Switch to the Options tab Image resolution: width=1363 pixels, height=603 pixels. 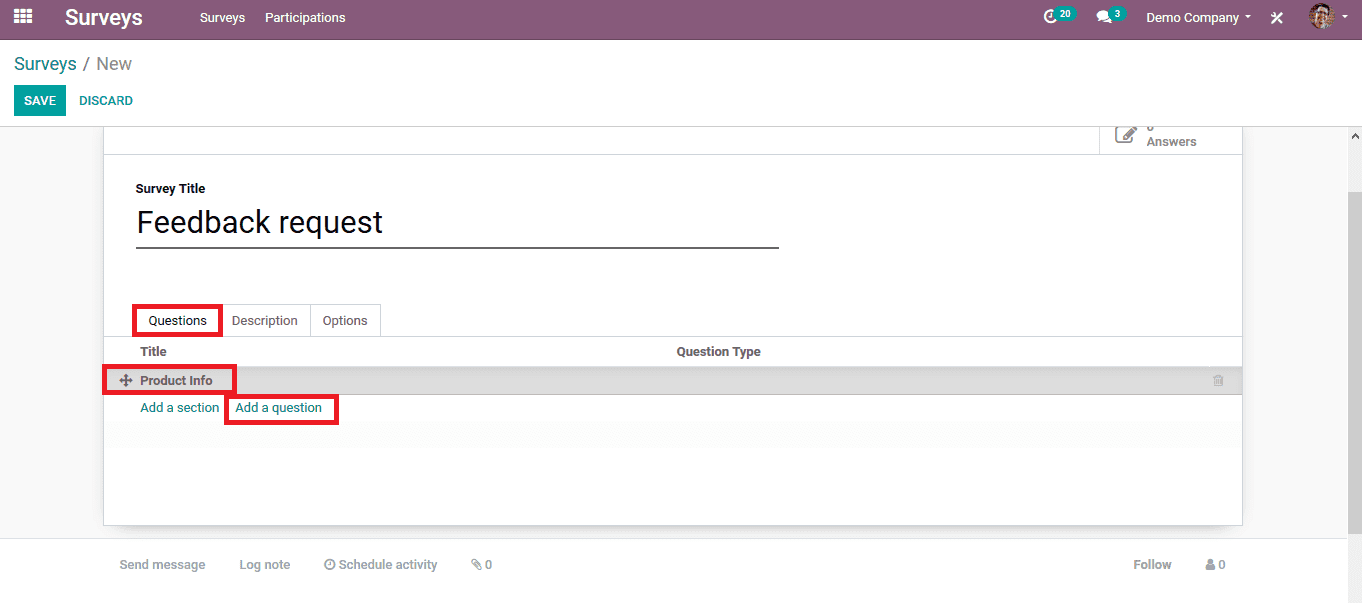[x=345, y=320]
